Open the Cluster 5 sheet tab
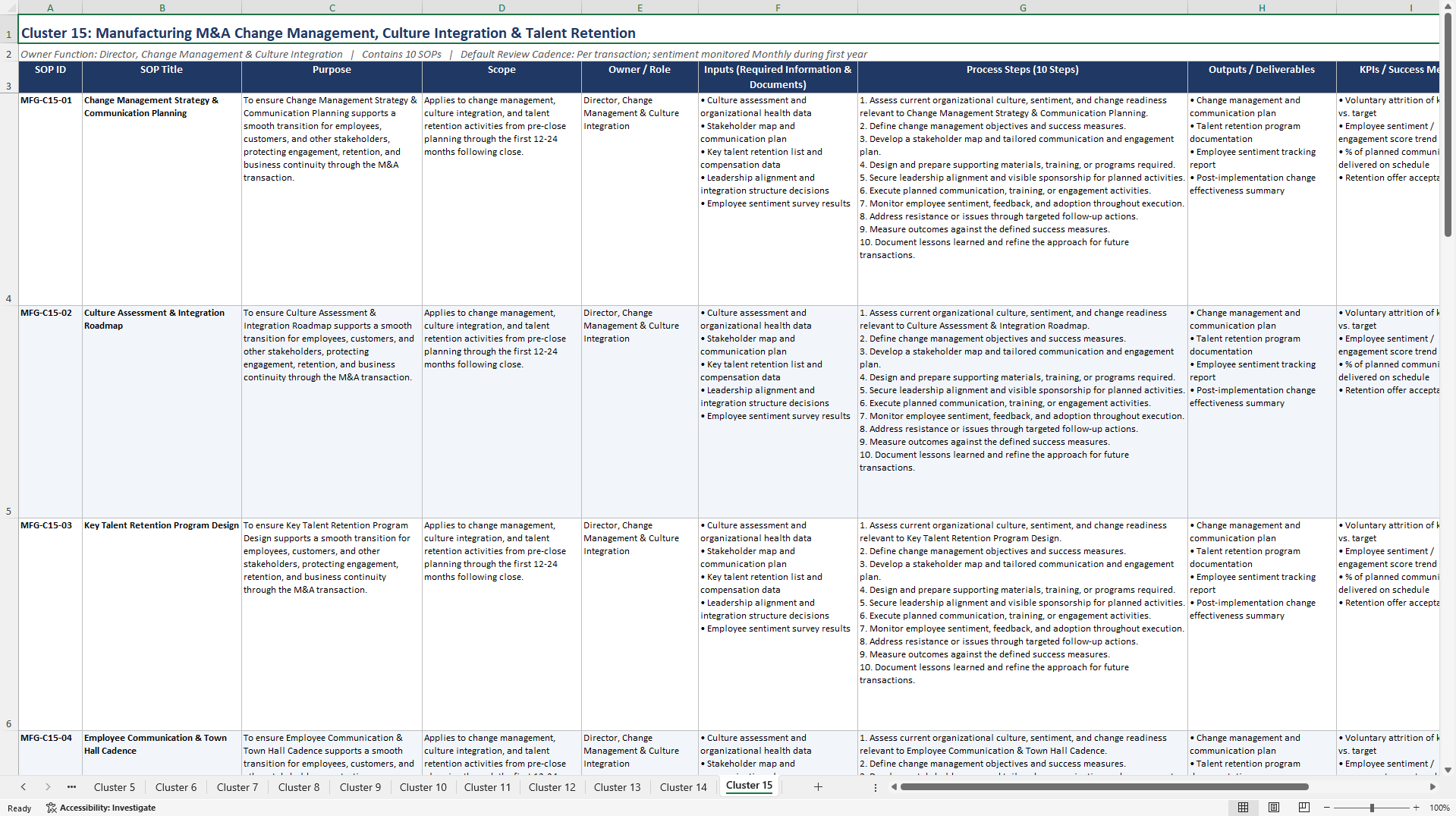Screen dimensions: 1456x816 click(115, 787)
